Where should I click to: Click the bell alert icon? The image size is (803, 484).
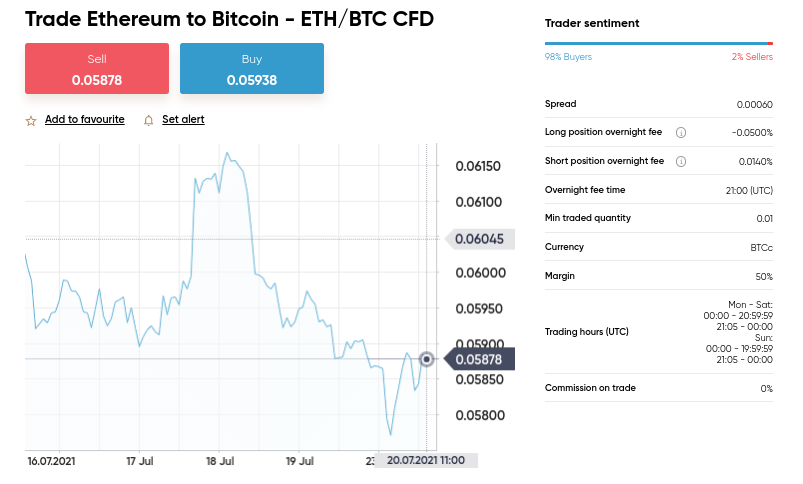(149, 120)
